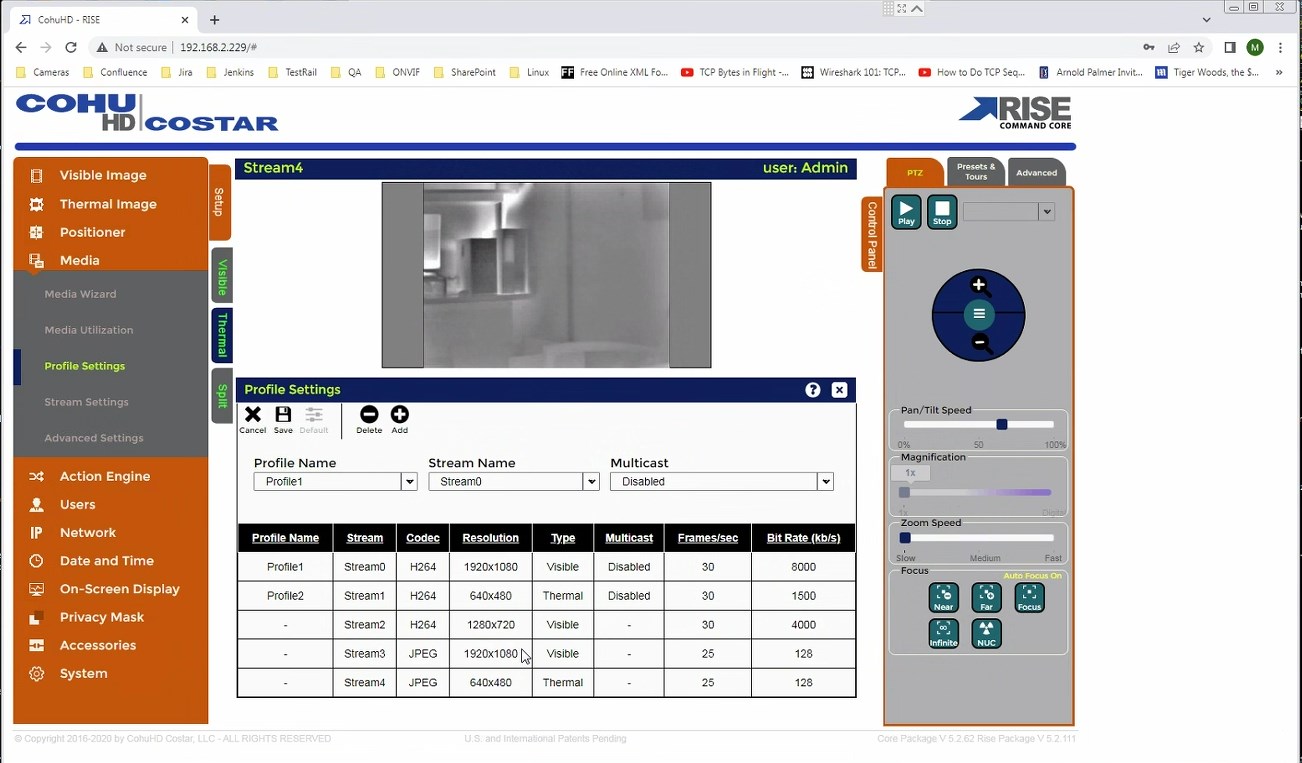Expand the Profile Name dropdown
This screenshot has width=1302, height=763.
coord(409,482)
